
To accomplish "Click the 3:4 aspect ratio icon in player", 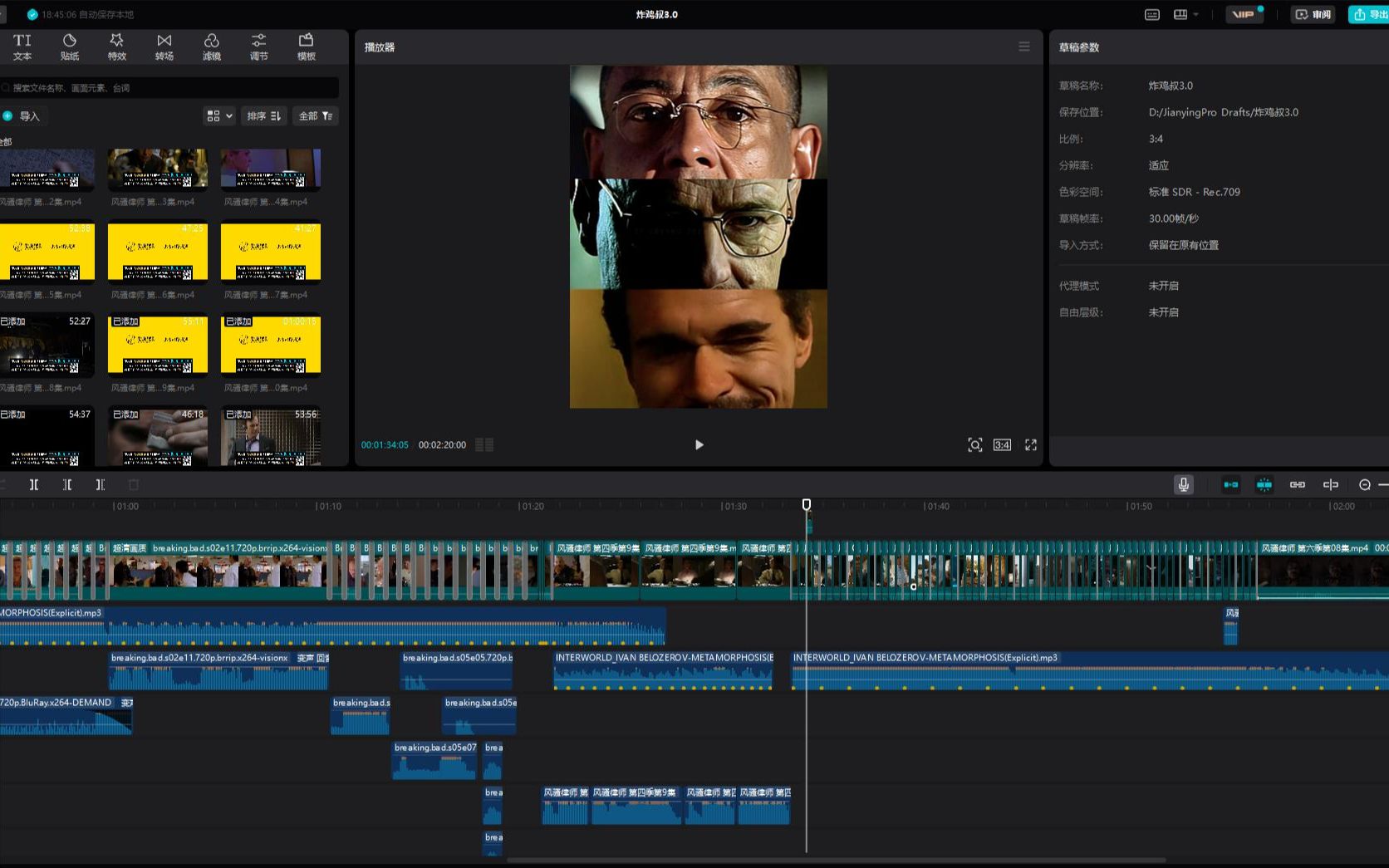I will [1002, 445].
